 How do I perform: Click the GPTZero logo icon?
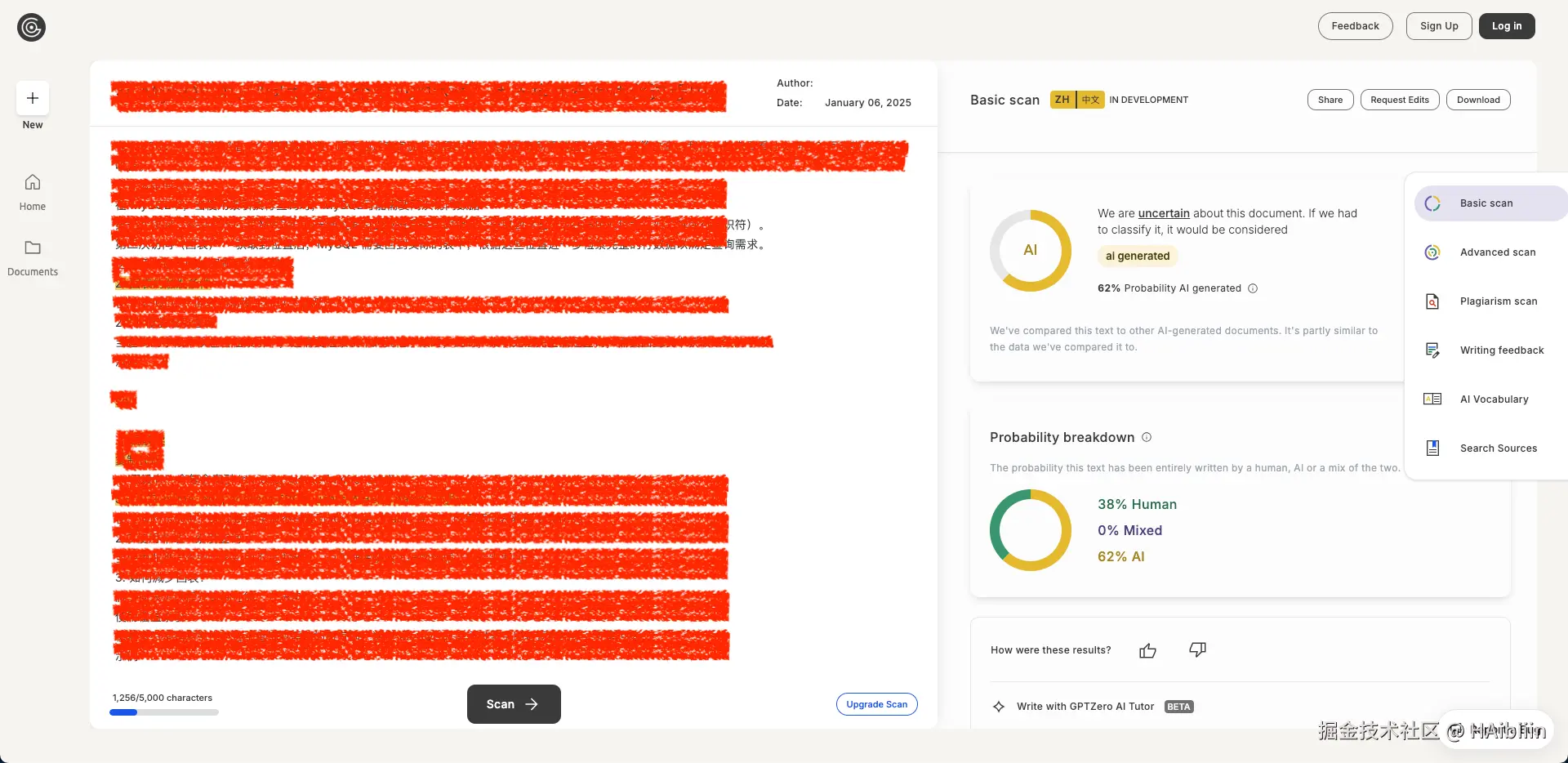click(31, 28)
